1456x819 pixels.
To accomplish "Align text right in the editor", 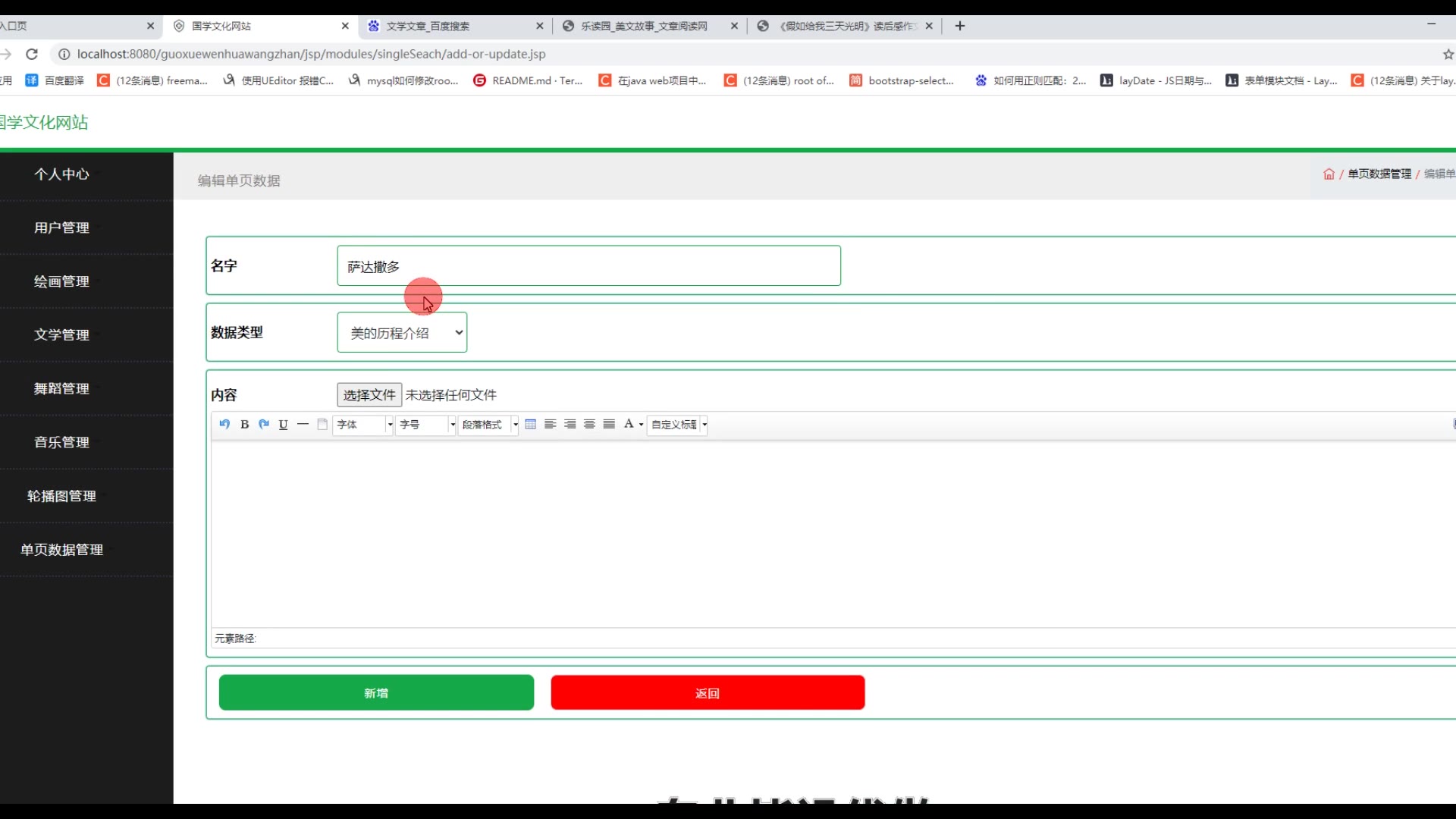I will pyautogui.click(x=570, y=424).
